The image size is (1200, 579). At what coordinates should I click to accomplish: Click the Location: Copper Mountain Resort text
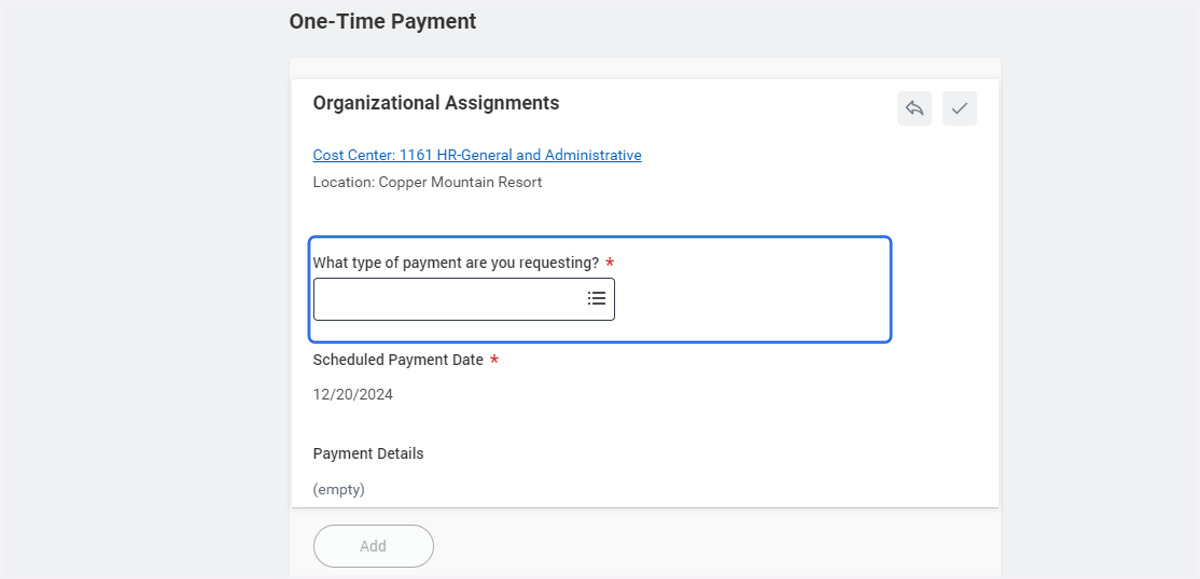pos(427,182)
